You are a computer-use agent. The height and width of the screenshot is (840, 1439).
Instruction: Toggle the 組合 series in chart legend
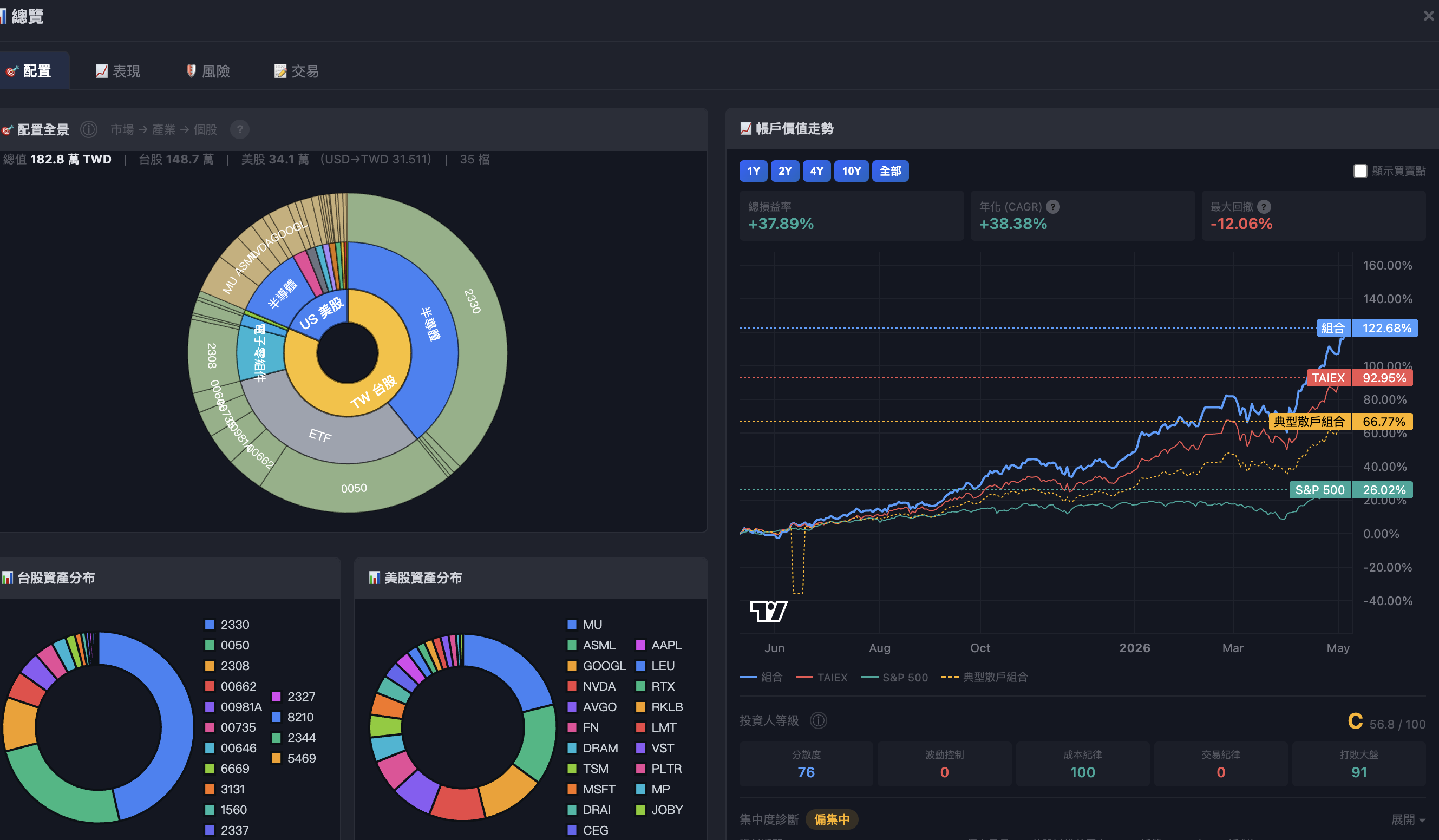coord(761,677)
